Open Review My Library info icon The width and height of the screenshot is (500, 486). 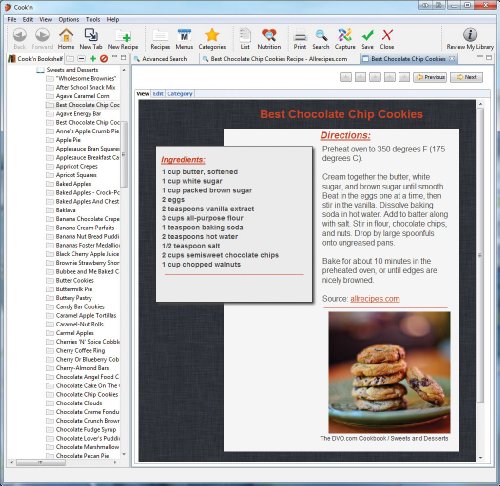470,39
